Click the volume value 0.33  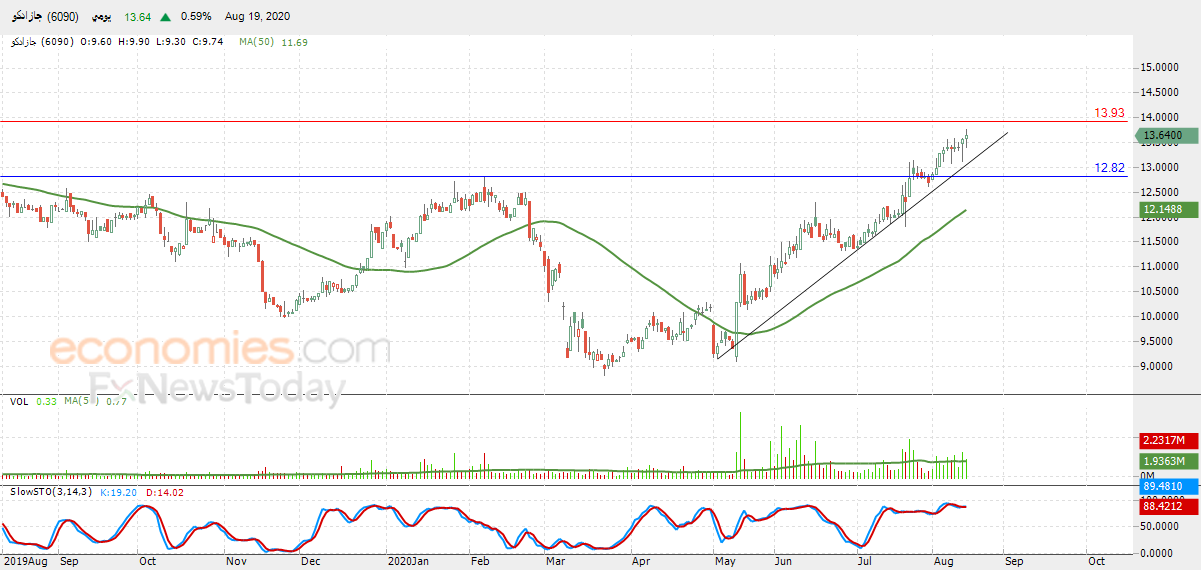[x=46, y=401]
